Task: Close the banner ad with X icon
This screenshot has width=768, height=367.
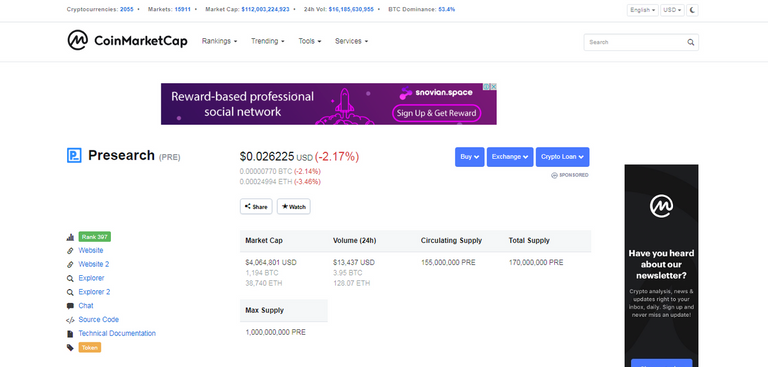Action: coord(494,87)
